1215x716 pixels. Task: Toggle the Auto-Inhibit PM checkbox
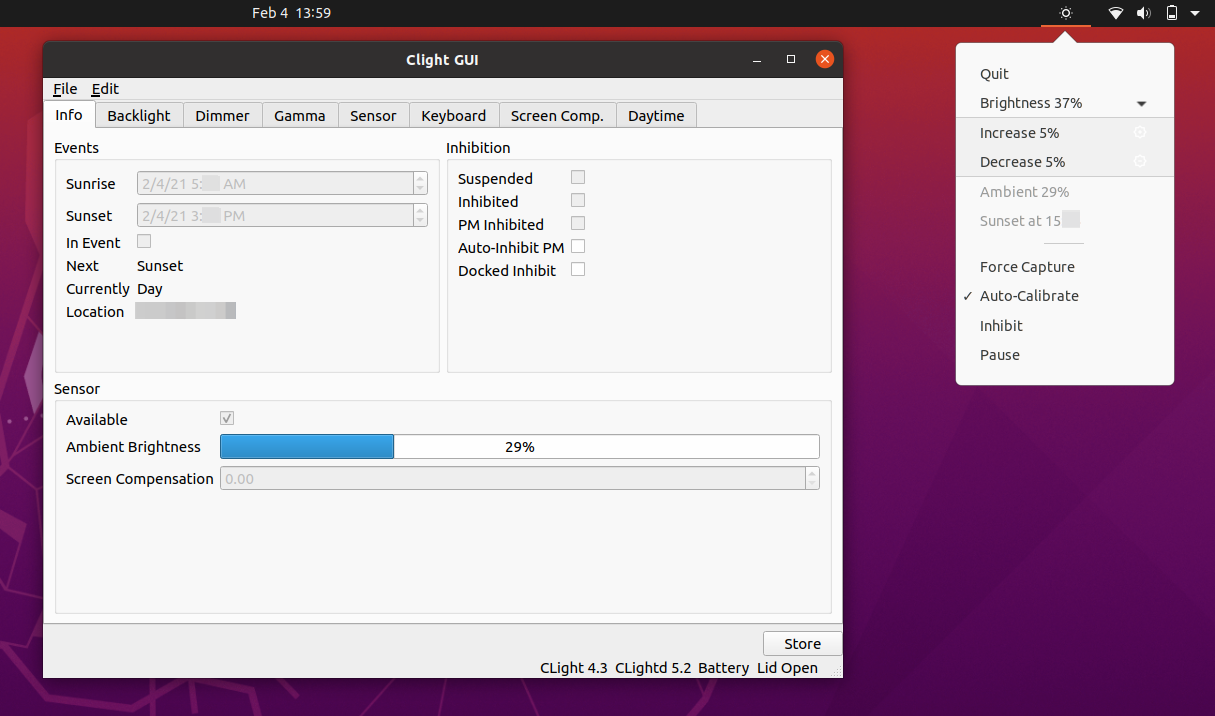[x=578, y=246]
